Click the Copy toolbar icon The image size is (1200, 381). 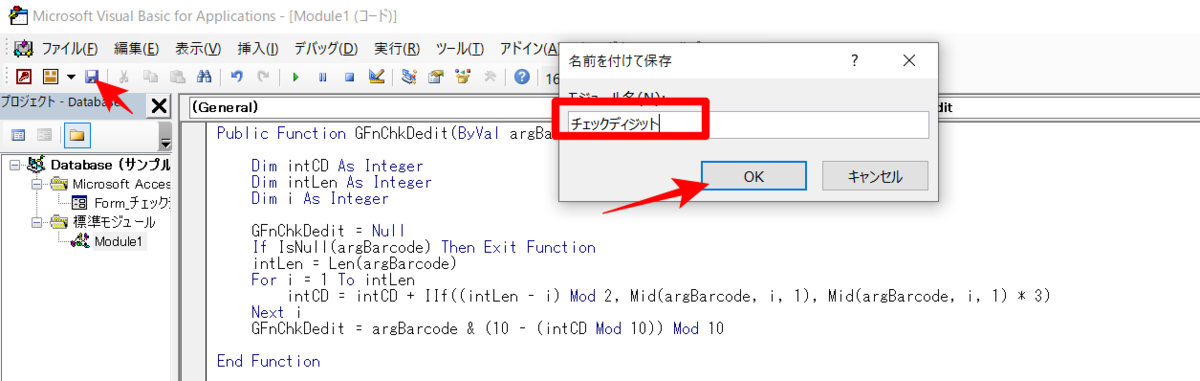pyautogui.click(x=151, y=76)
